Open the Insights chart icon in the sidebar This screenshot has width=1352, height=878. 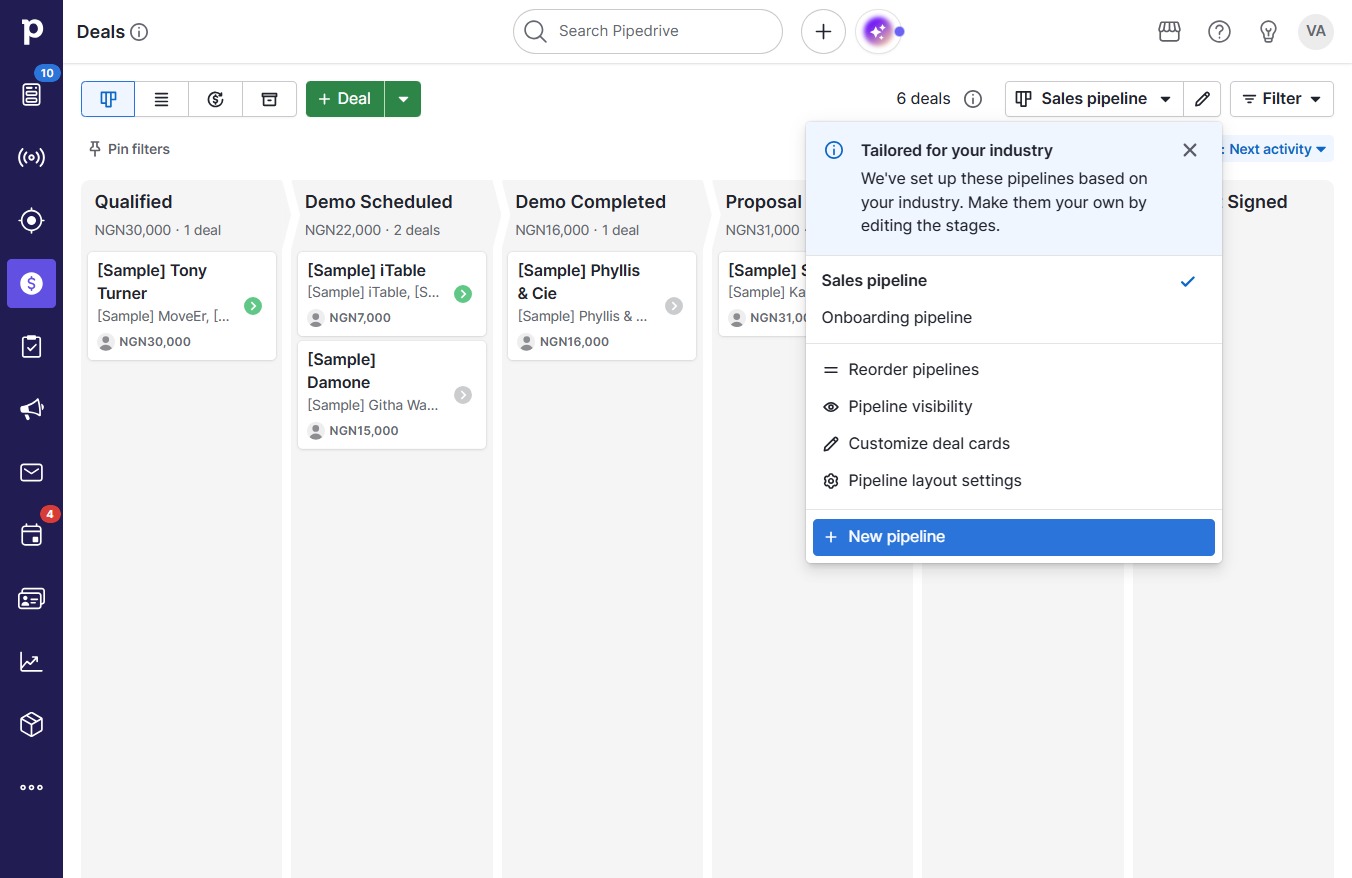tap(31, 661)
